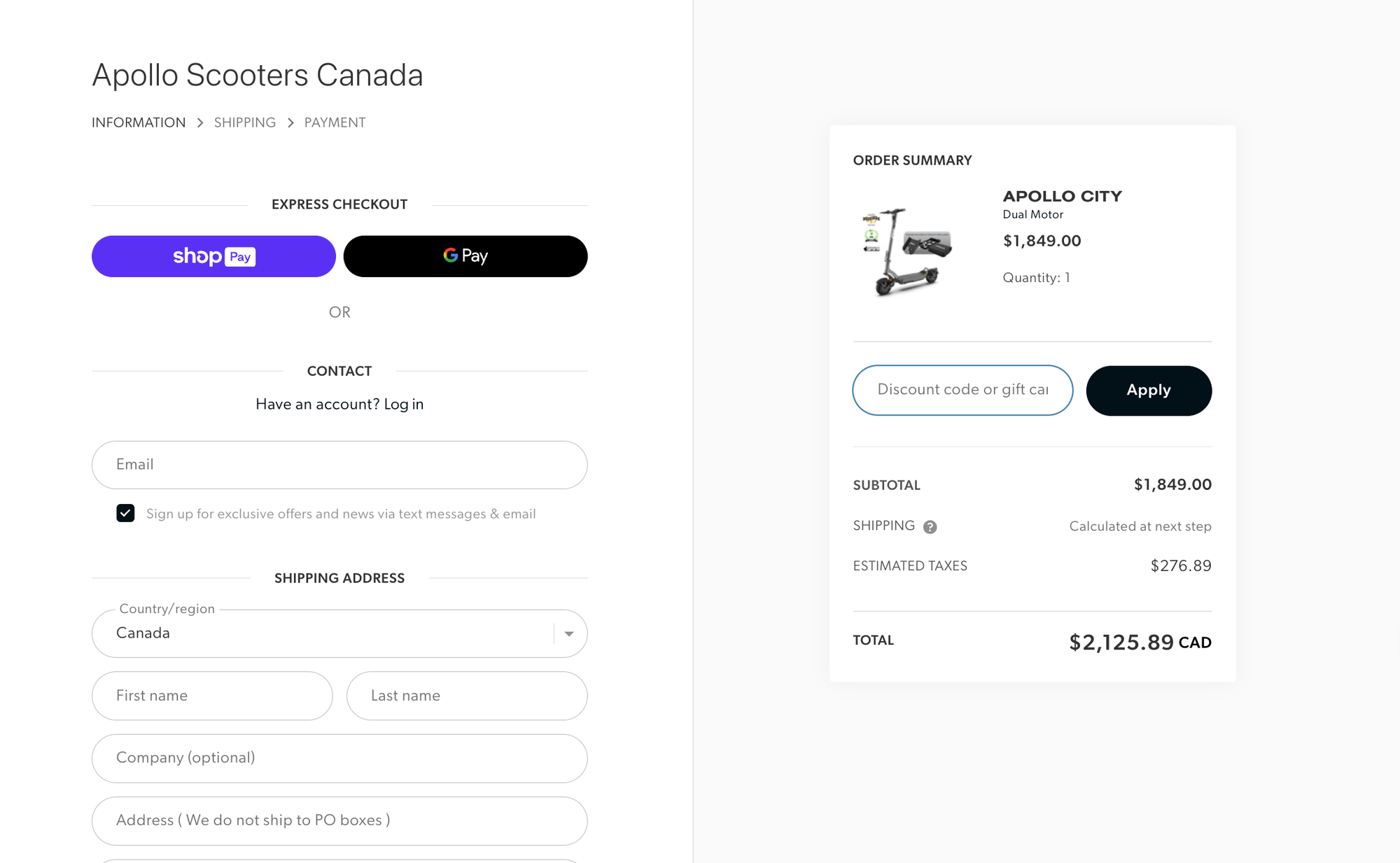This screenshot has width=1400, height=863.
Task: Go to the SHIPPING breadcrumb step
Action: click(245, 122)
